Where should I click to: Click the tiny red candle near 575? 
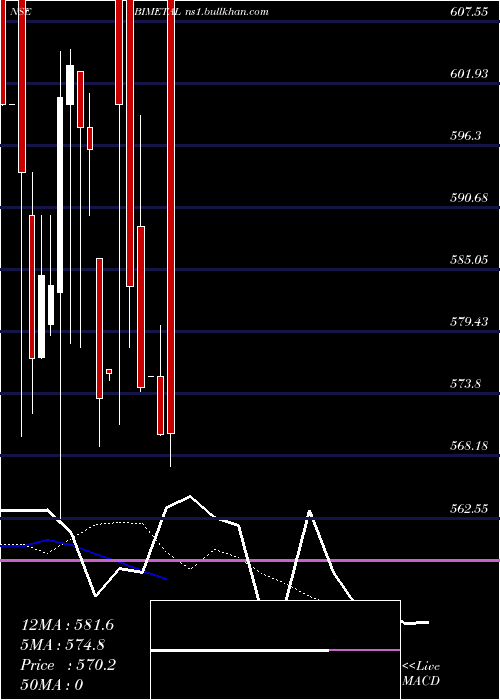tap(109, 371)
